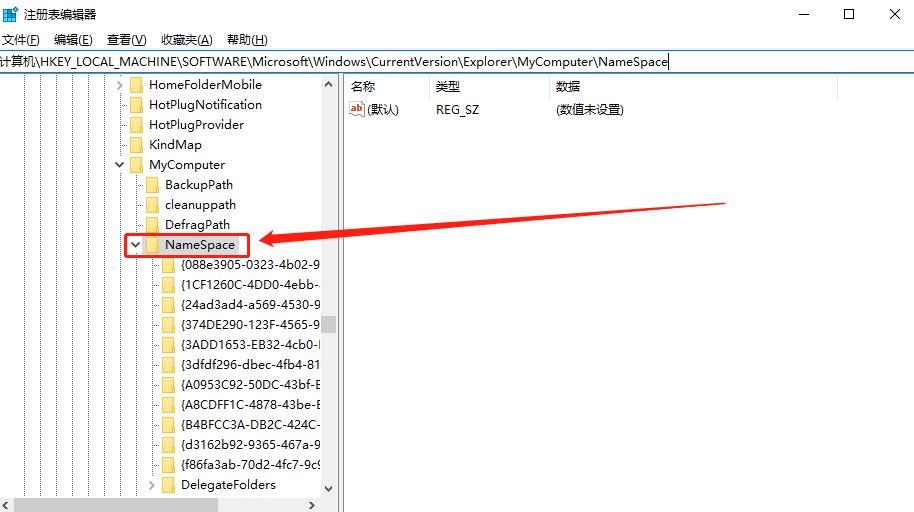
Task: Select the HotPlugProvider folder icon
Action: (136, 125)
